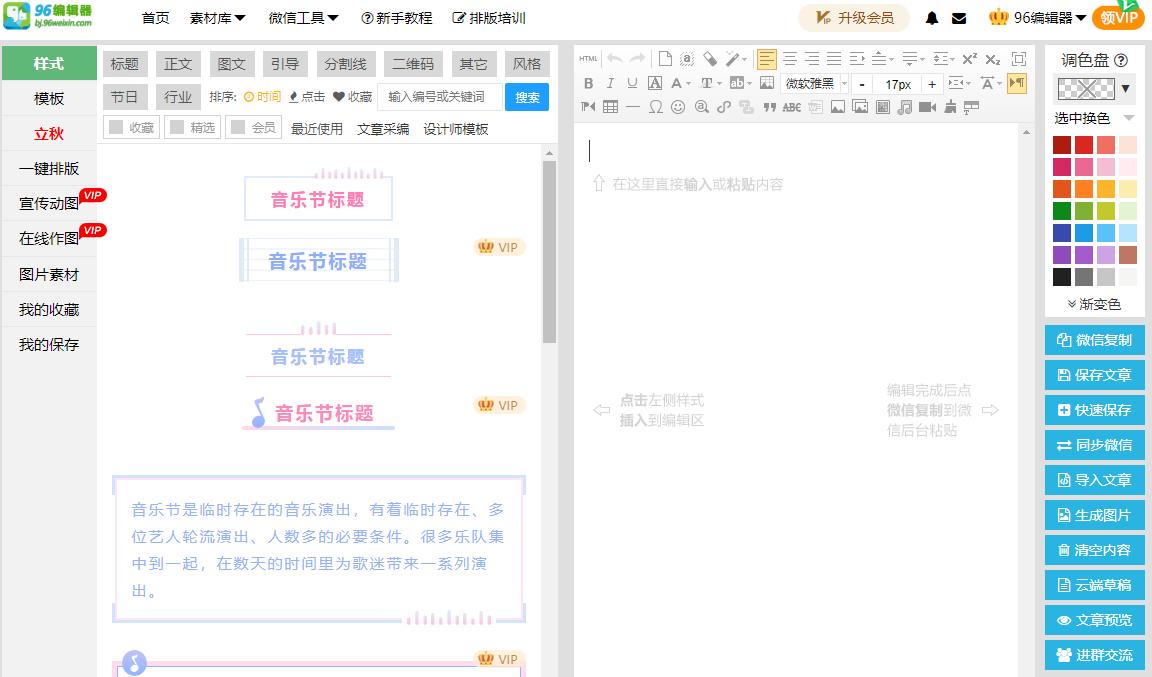
Task: Enable the 精选 filter checkbox
Action: [176, 127]
